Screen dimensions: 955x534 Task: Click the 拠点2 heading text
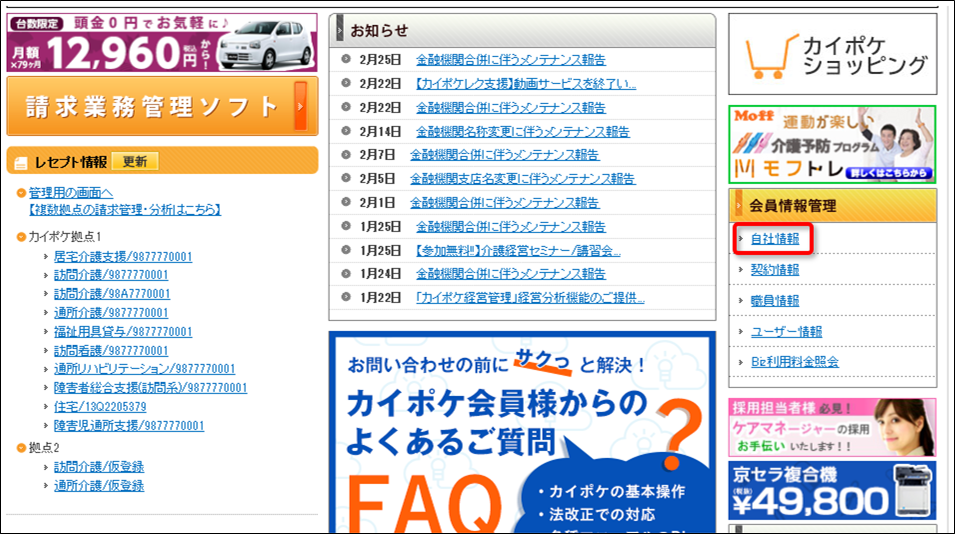pos(44,448)
